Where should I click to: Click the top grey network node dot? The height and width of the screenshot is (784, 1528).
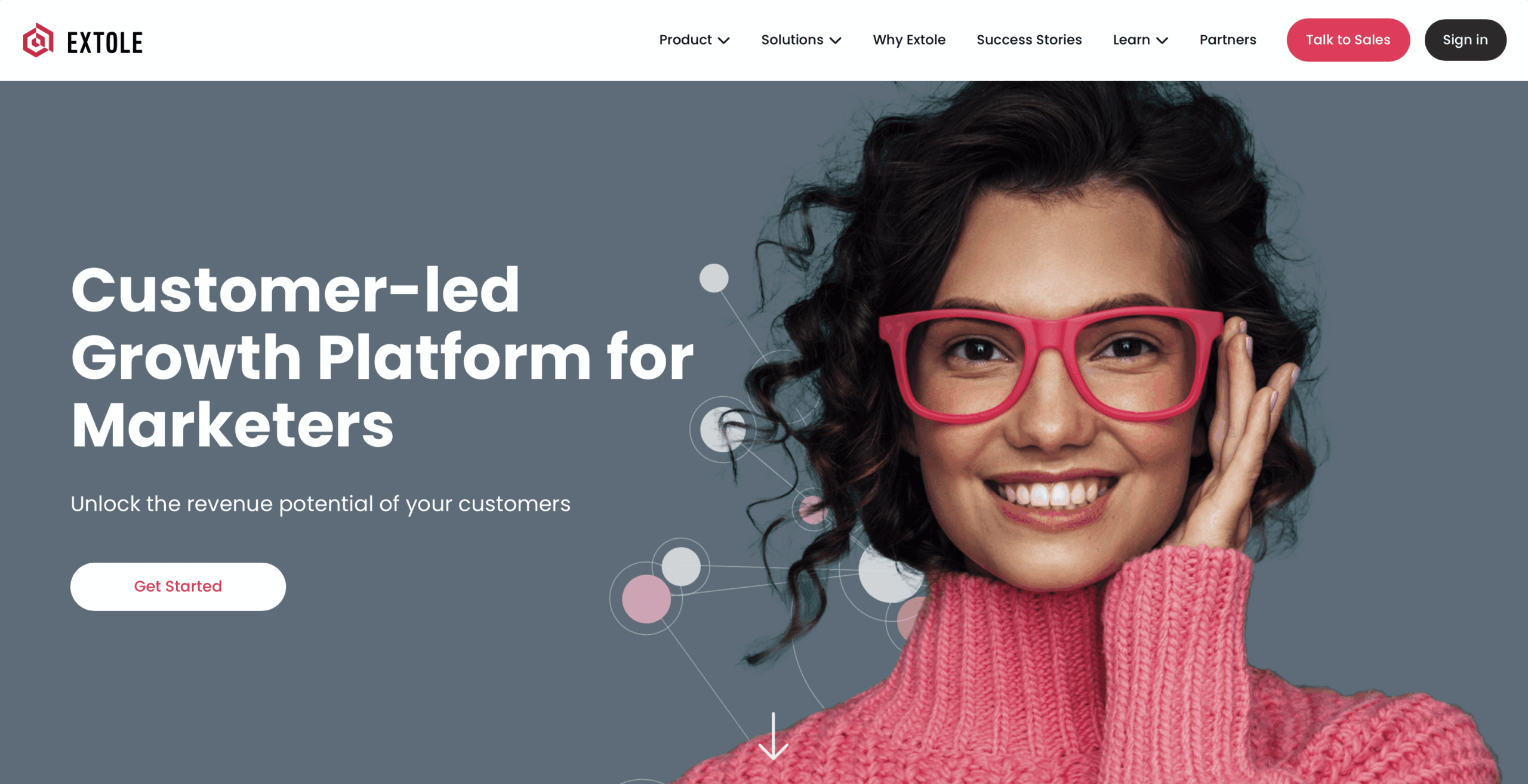coord(714,278)
